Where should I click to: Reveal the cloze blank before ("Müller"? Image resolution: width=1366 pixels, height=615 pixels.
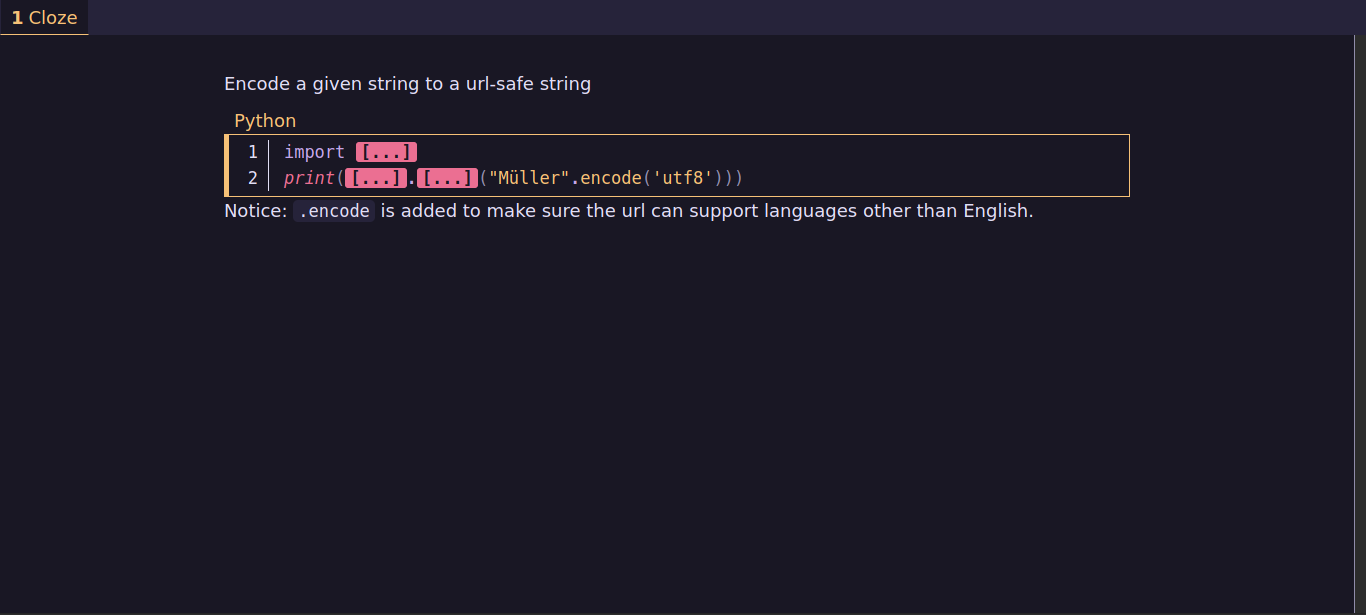pyautogui.click(x=447, y=178)
